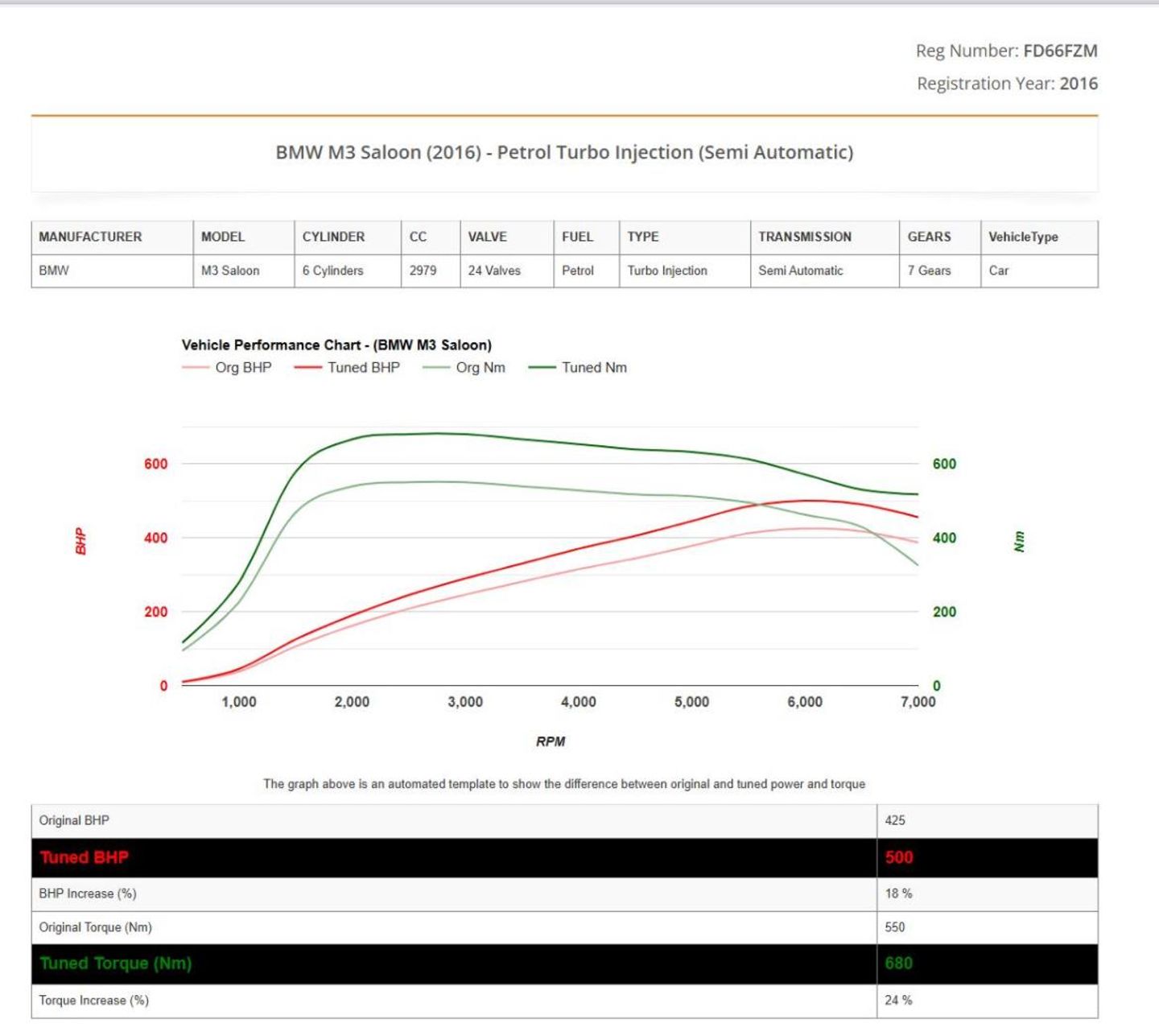Toggle the Org BHP legend entry

point(227,367)
